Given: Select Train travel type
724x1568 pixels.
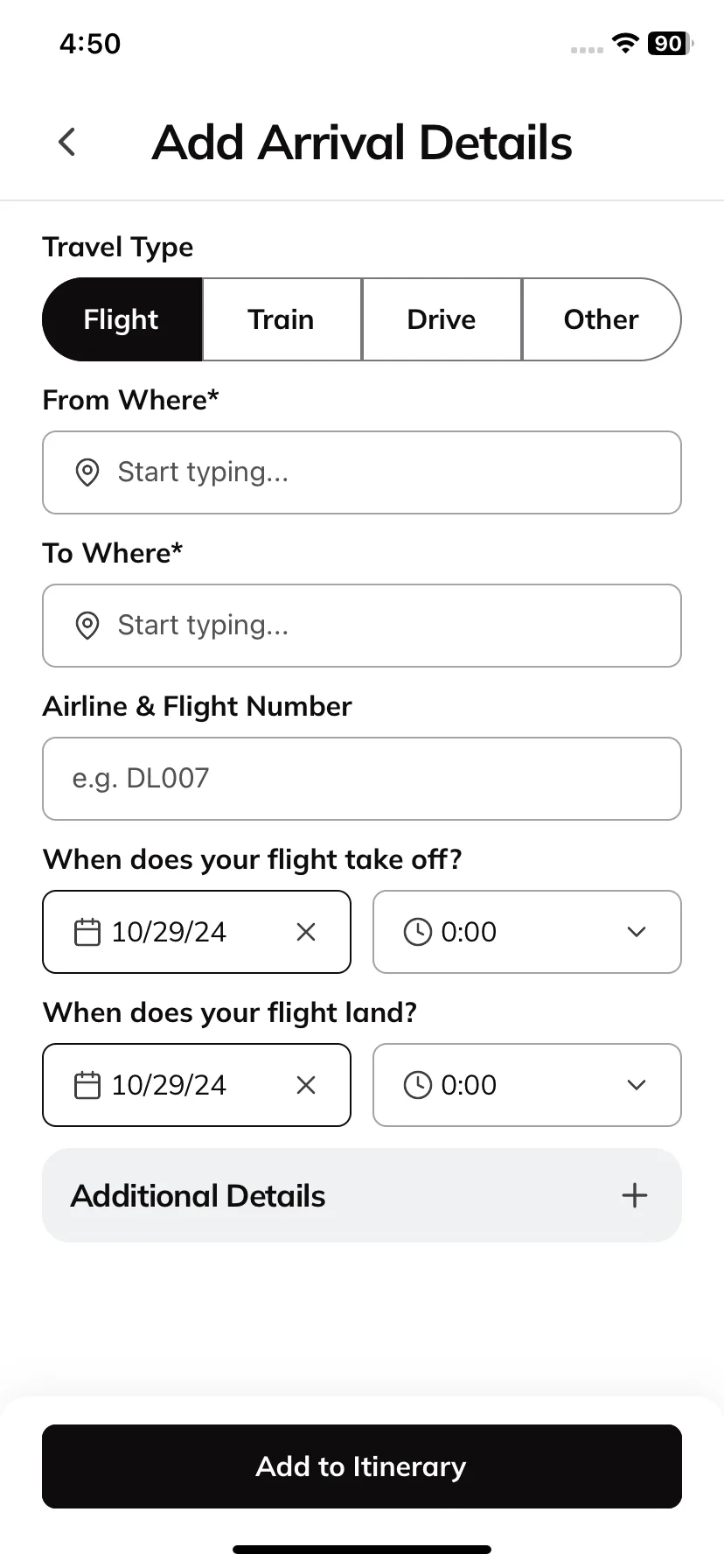Looking at the screenshot, I should pyautogui.click(x=282, y=319).
